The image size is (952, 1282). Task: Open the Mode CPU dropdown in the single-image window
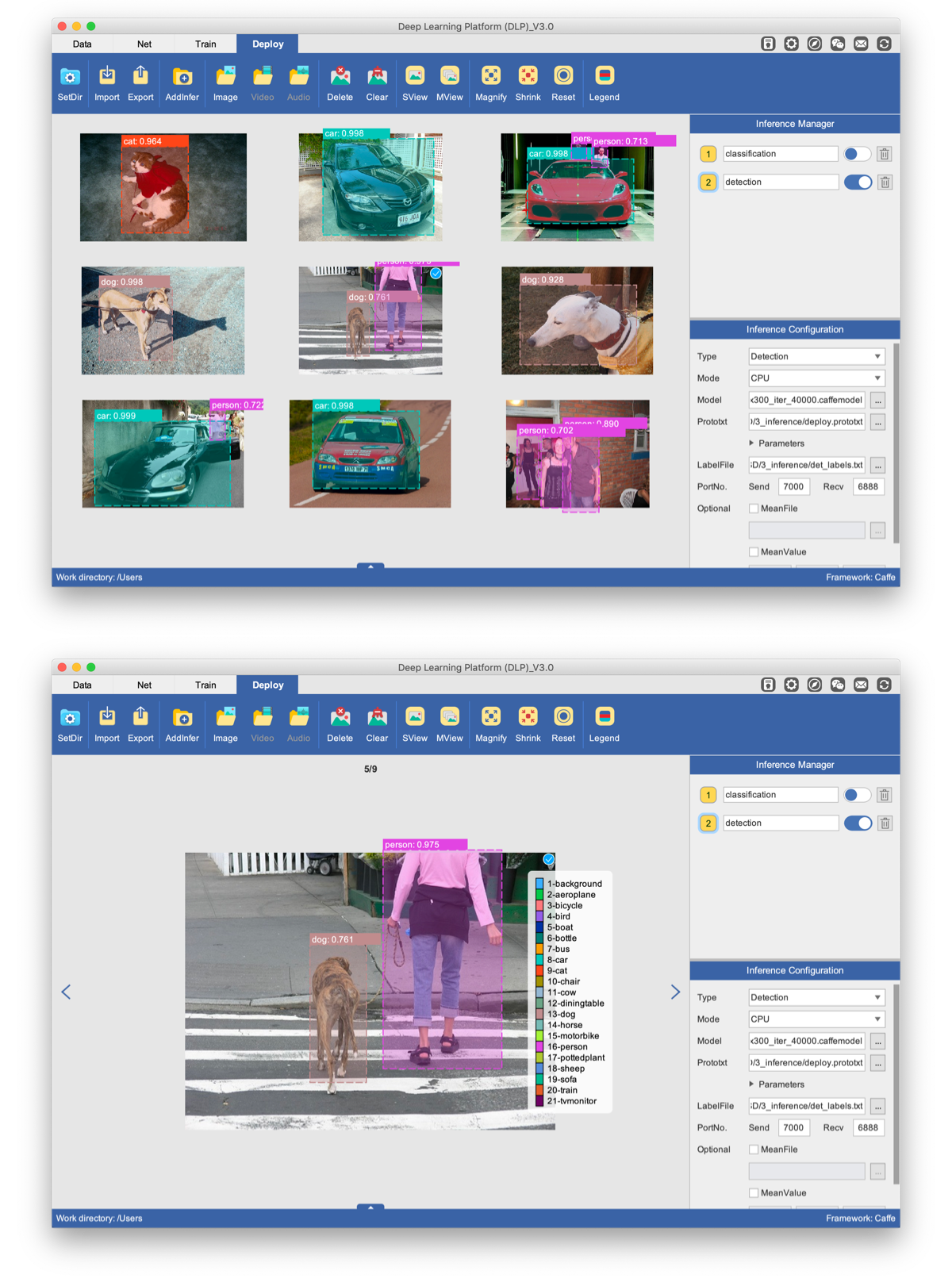click(816, 1019)
